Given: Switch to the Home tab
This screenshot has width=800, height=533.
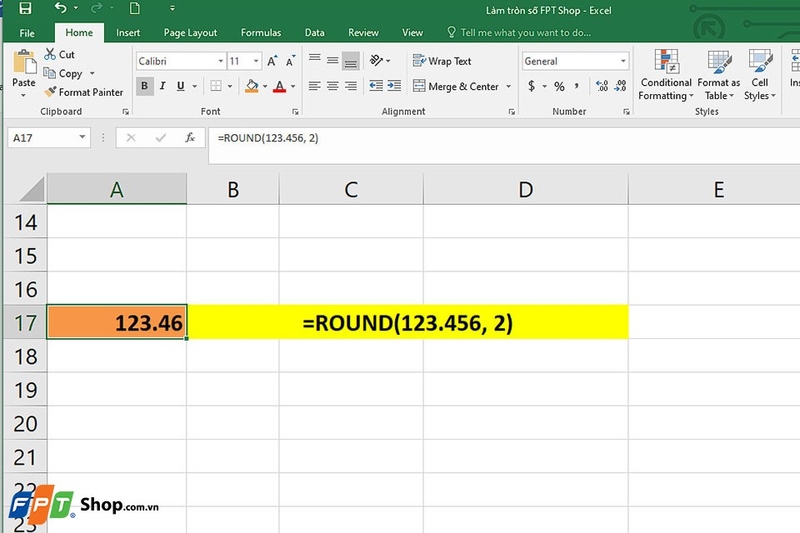Looking at the screenshot, I should (79, 33).
